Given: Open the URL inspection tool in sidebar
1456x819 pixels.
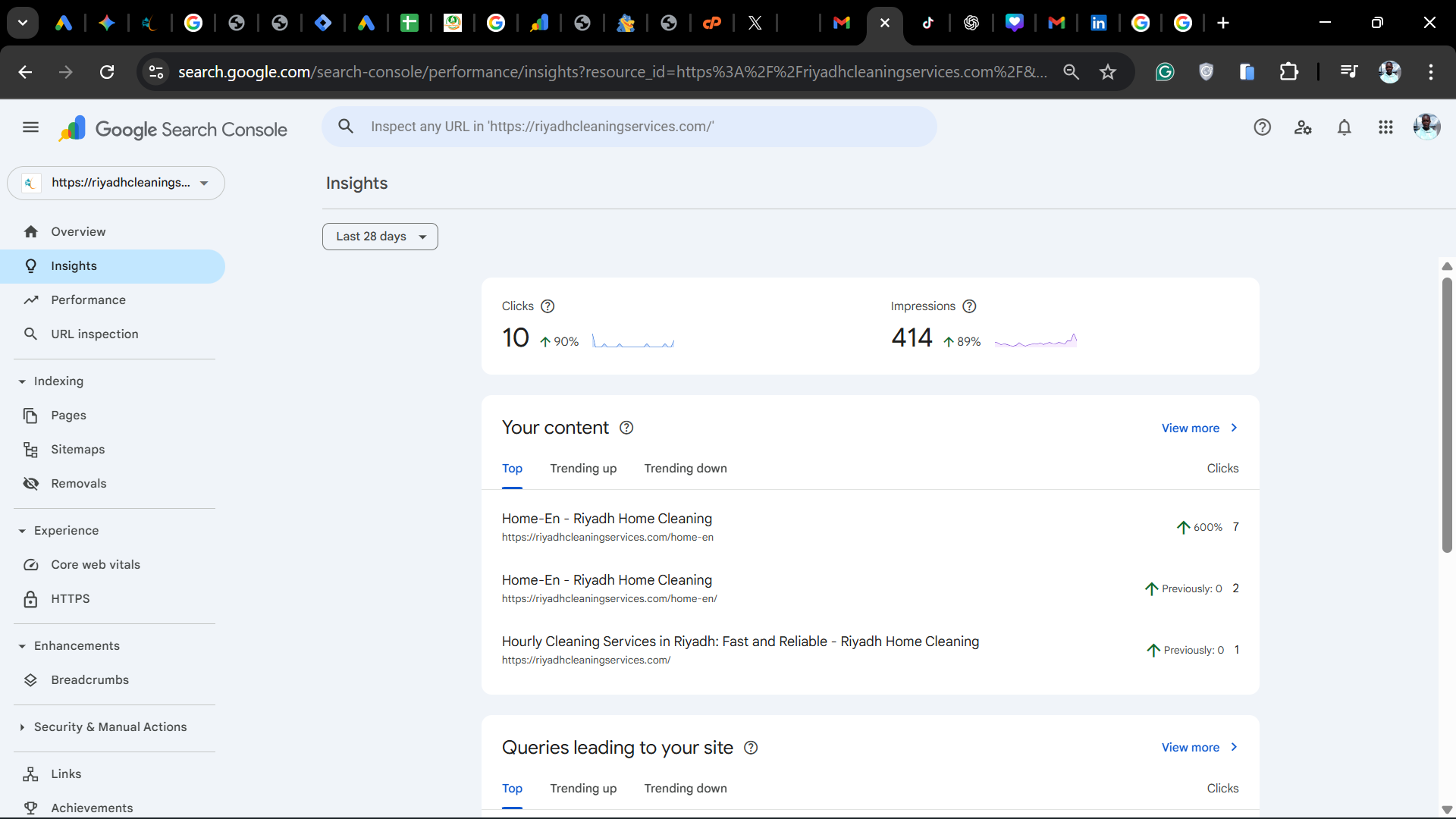Looking at the screenshot, I should point(93,334).
